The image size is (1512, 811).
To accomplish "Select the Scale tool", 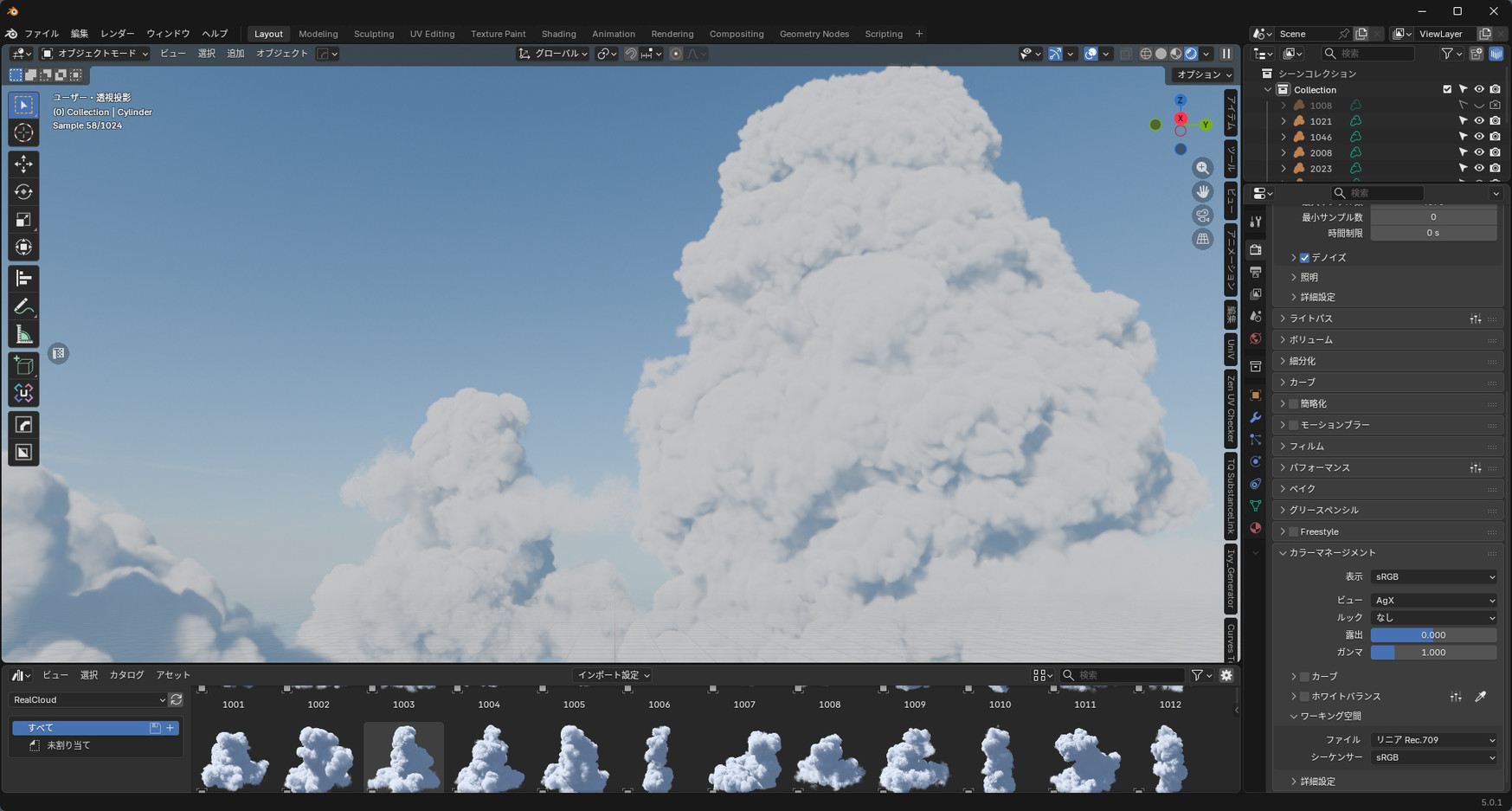I will pyautogui.click(x=23, y=220).
